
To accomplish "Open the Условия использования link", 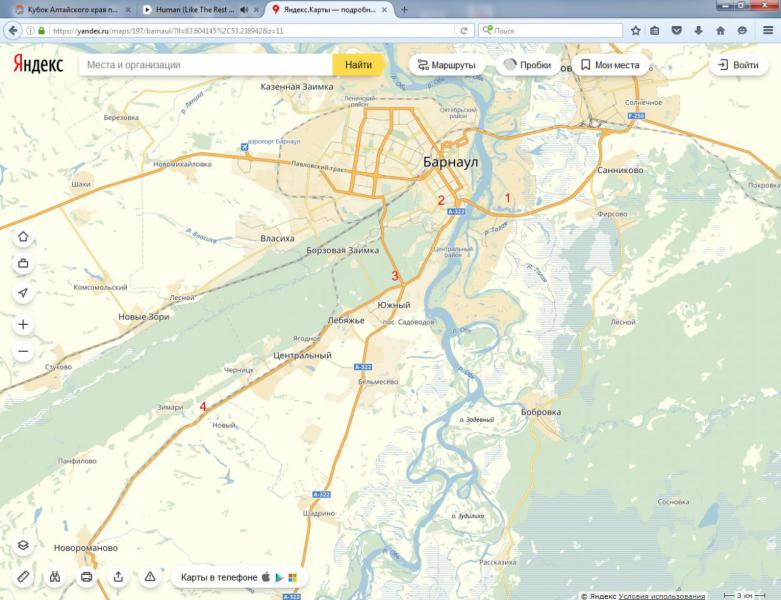I will pyautogui.click(x=661, y=595).
